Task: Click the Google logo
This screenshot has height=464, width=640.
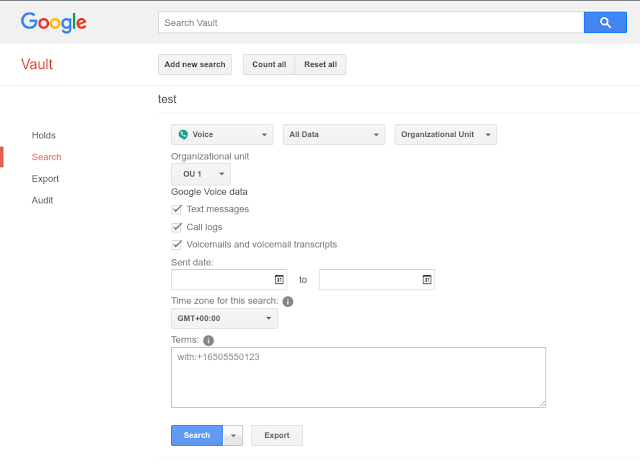Action: point(53,22)
